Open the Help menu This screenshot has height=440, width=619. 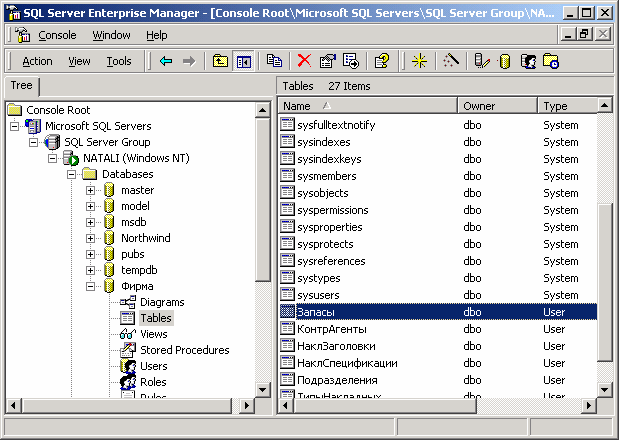click(157, 35)
